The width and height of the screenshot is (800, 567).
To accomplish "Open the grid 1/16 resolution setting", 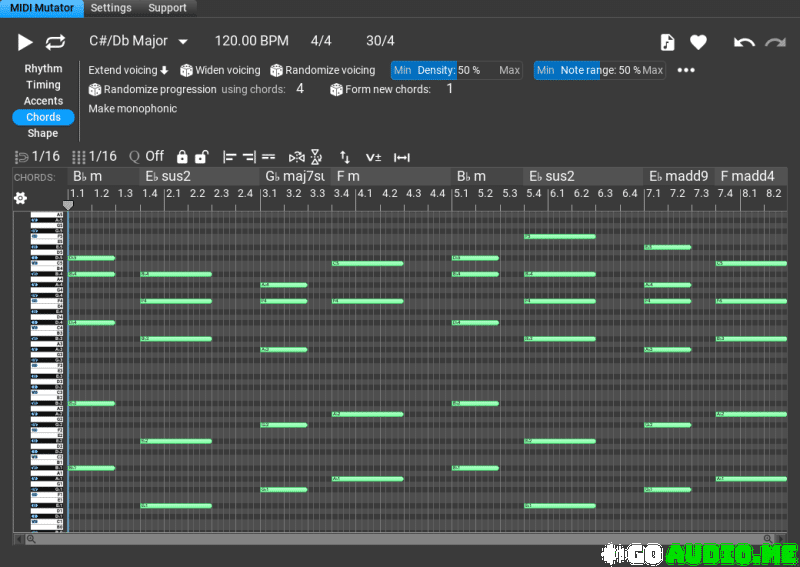I will pos(94,156).
